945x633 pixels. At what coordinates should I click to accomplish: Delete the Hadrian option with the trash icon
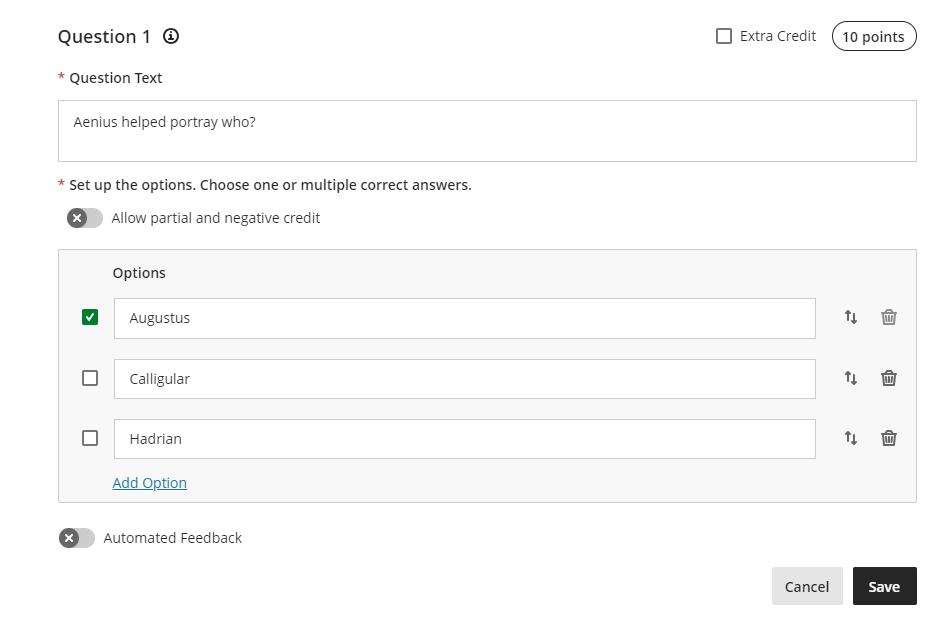pos(889,438)
